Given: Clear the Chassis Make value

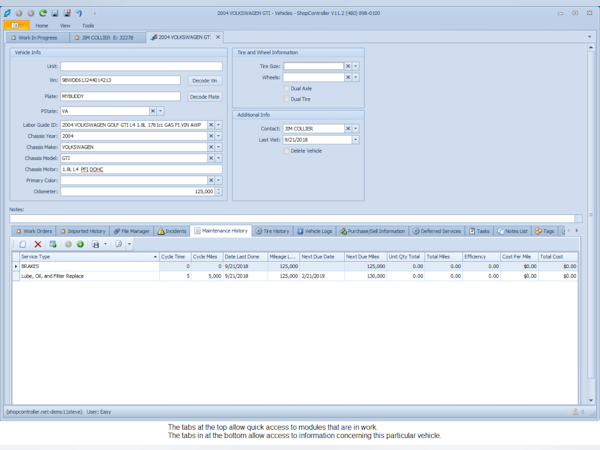Looking at the screenshot, I should tap(211, 147).
